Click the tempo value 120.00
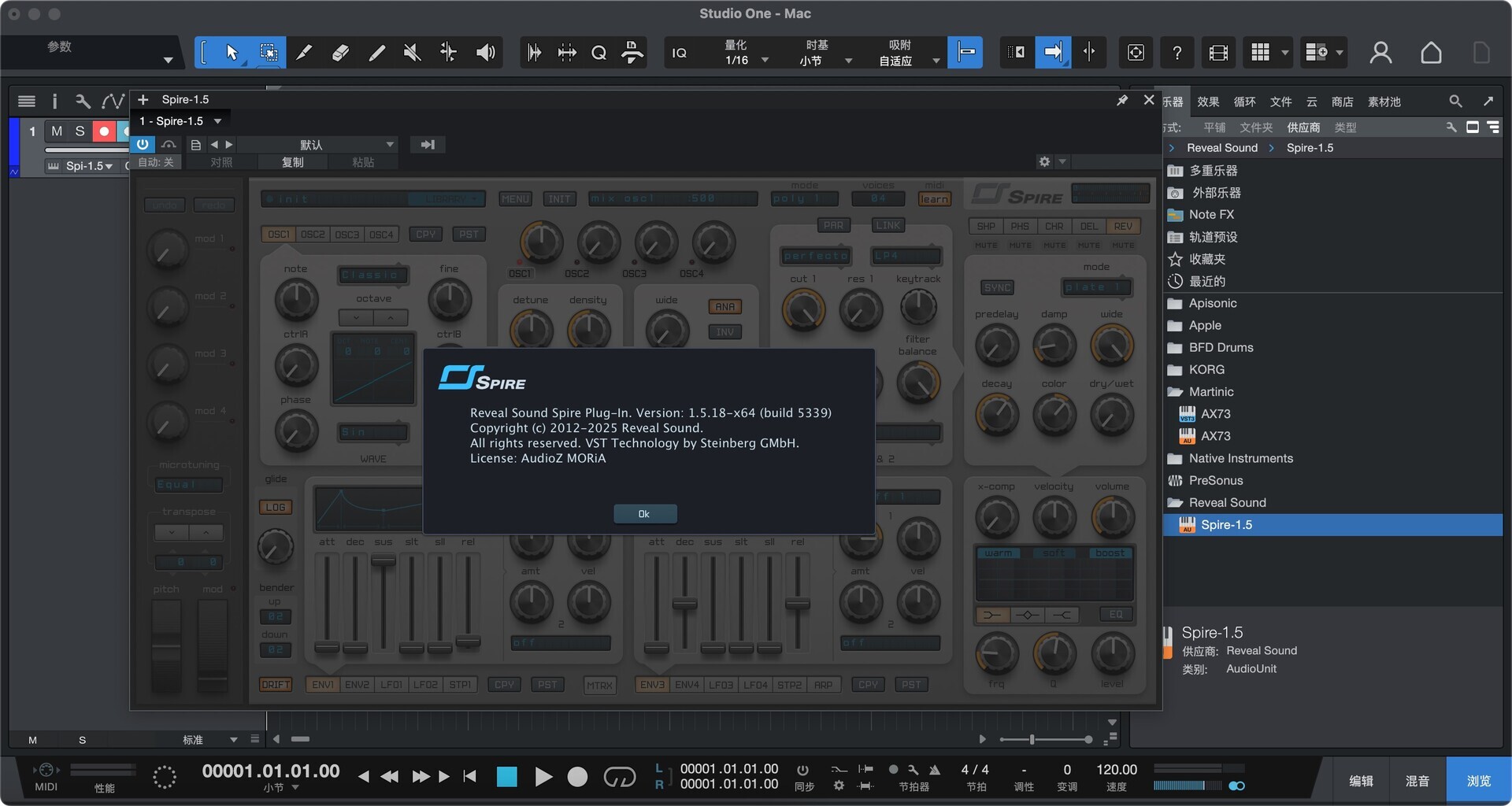 point(1117,770)
